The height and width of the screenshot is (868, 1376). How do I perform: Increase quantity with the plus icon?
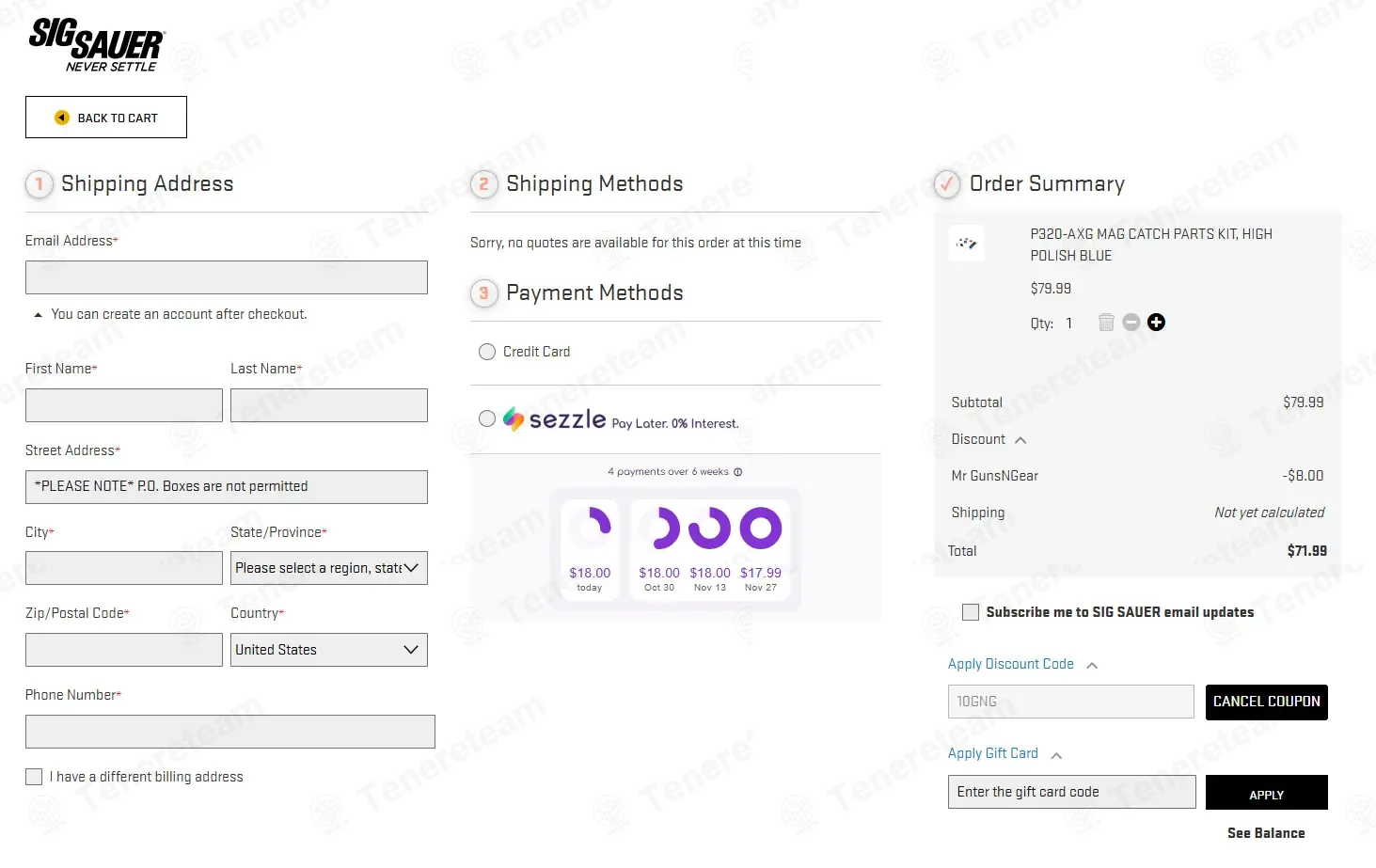tap(1157, 323)
